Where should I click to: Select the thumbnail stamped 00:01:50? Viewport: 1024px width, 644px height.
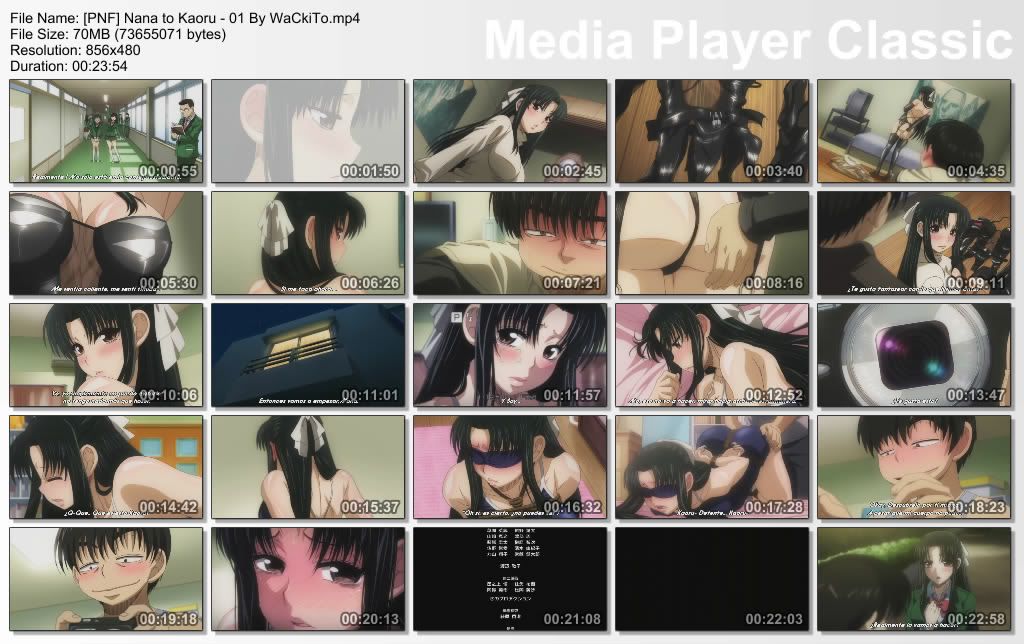(308, 131)
